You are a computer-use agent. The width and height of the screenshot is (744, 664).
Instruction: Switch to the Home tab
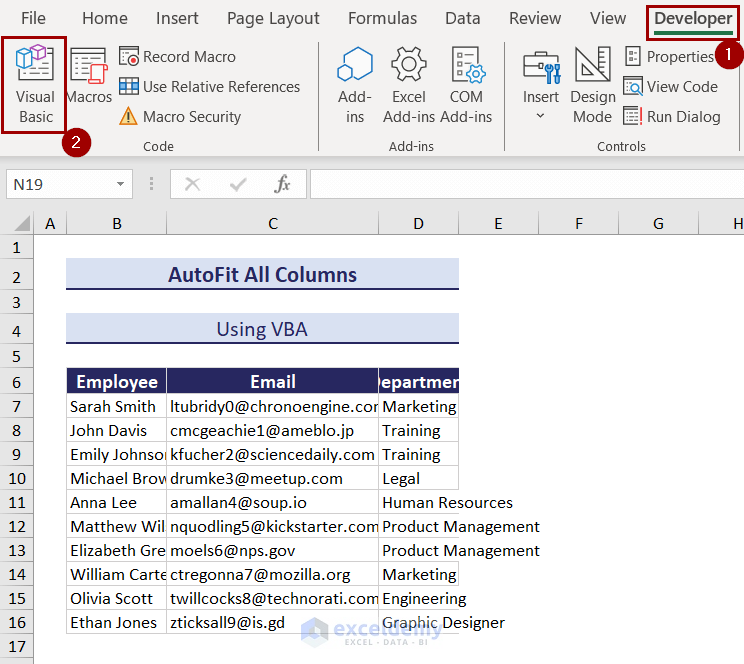pos(105,19)
